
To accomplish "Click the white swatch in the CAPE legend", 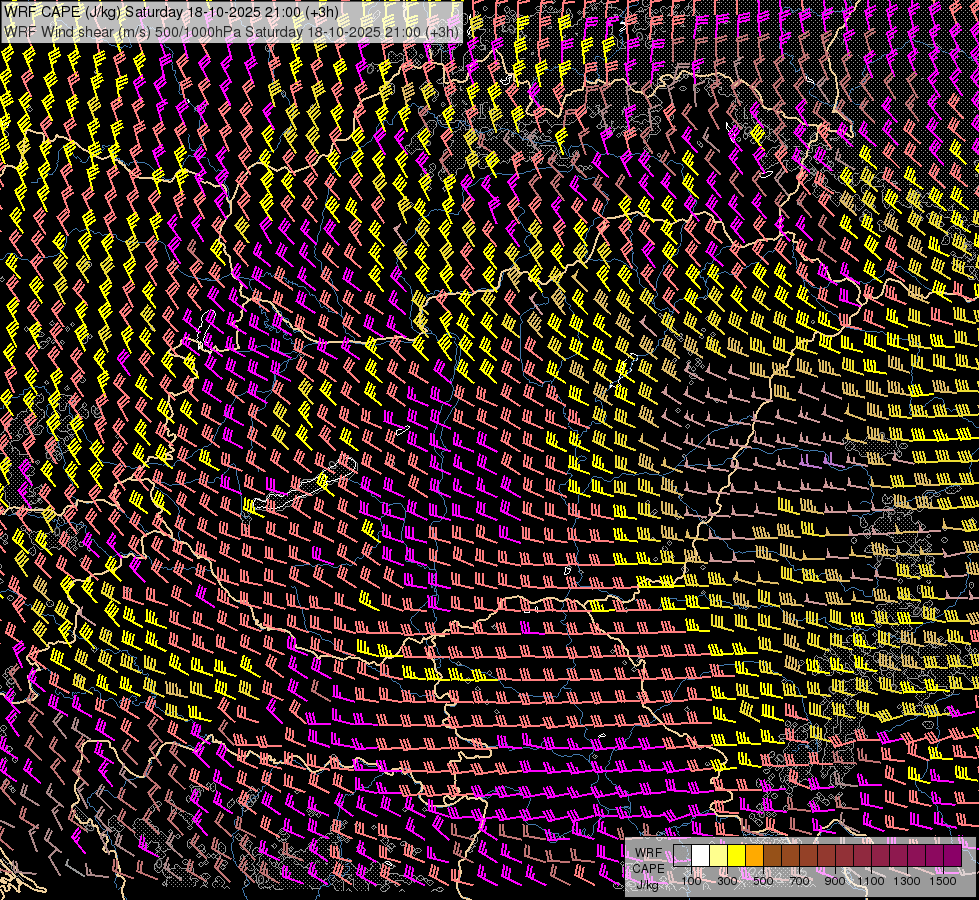I will tap(701, 856).
